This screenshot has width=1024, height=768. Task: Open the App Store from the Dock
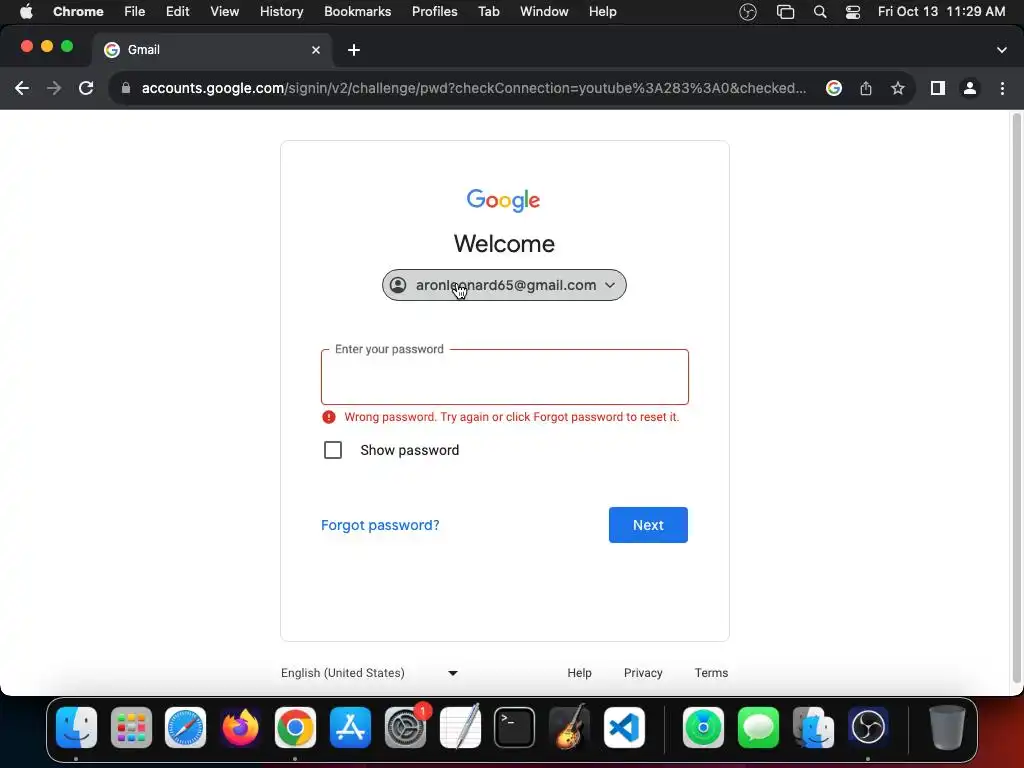[x=350, y=727]
